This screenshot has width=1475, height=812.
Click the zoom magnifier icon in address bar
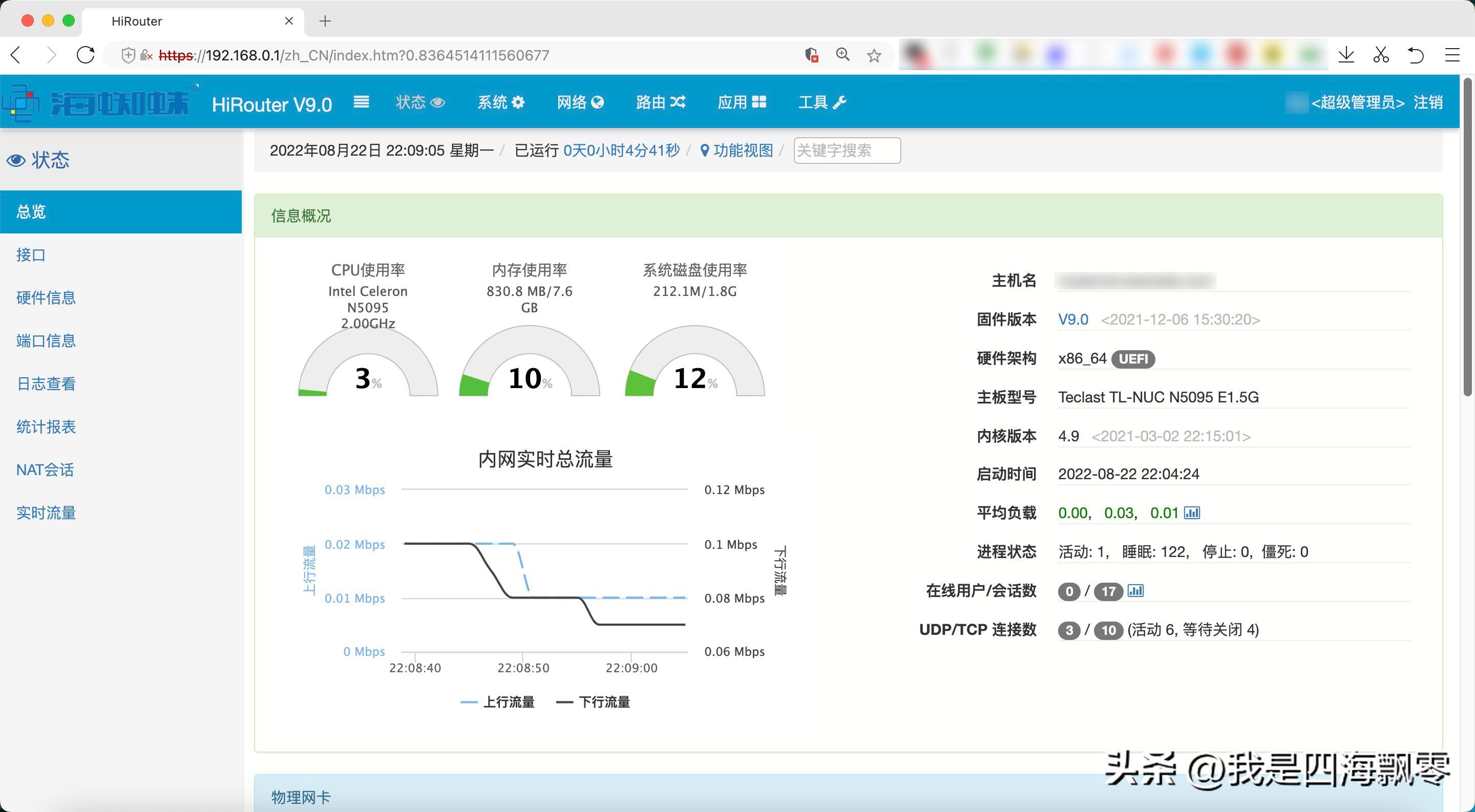842,55
